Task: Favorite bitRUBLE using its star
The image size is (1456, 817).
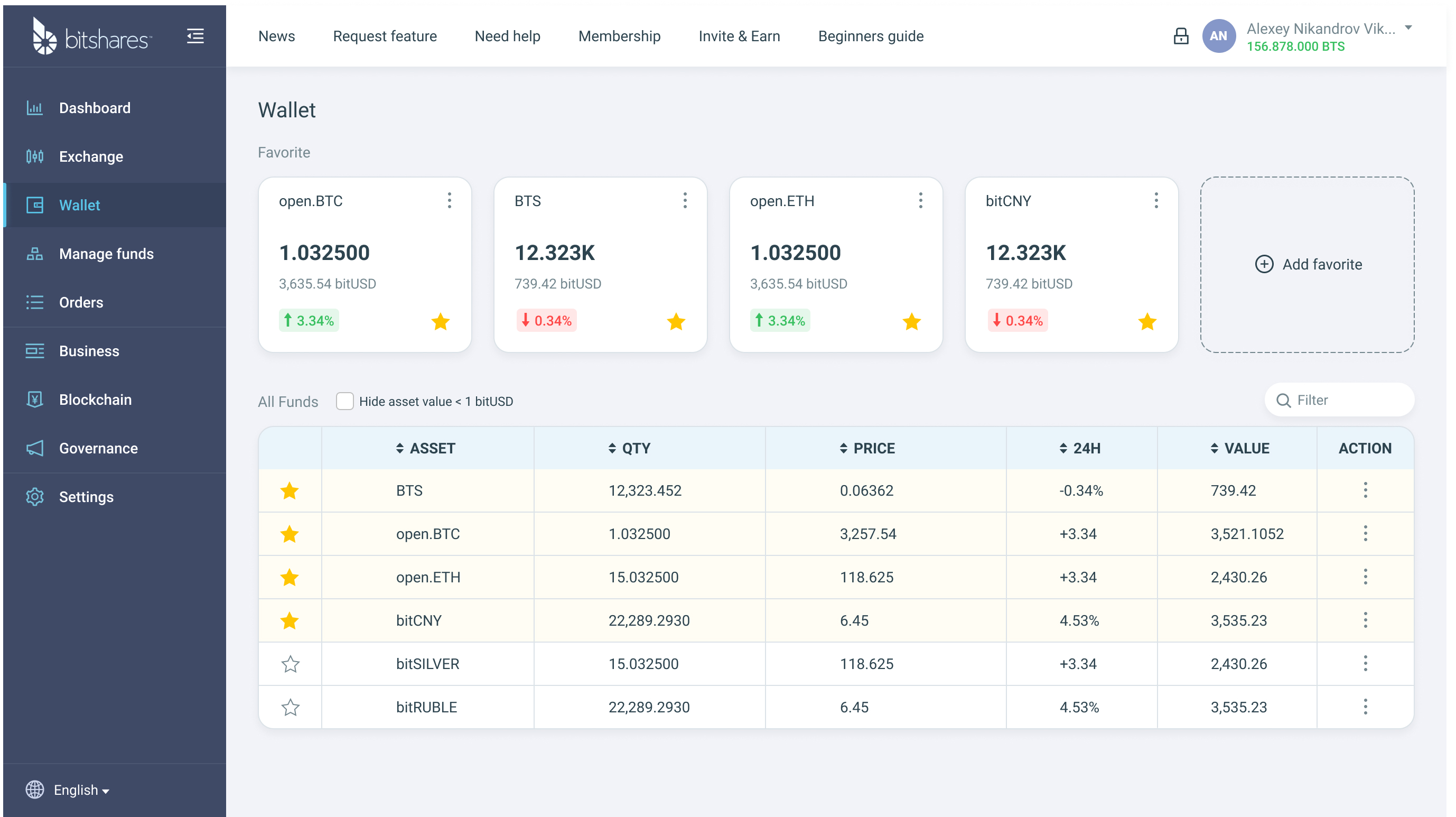Action: 290,707
